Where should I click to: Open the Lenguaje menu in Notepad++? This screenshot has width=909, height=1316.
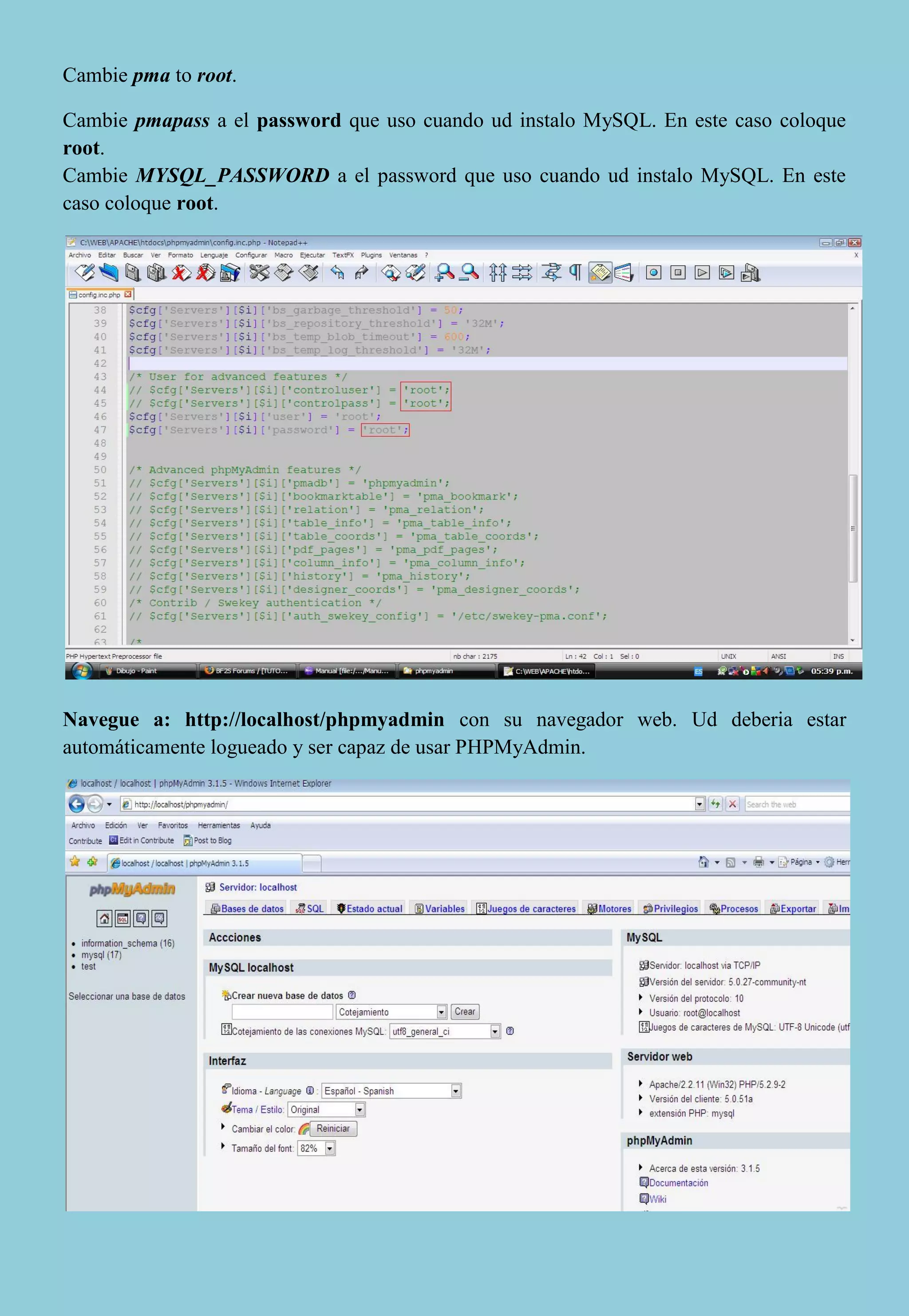[213, 255]
